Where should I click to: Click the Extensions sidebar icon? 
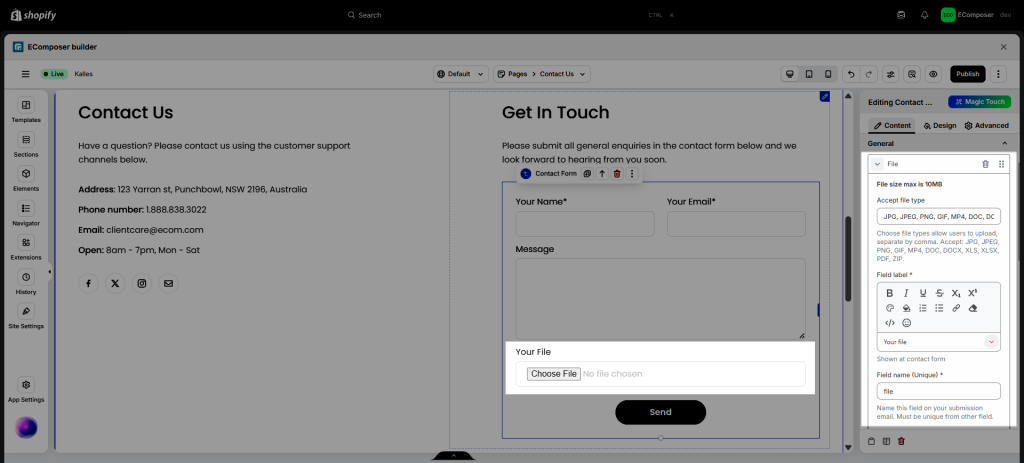[x=26, y=247]
